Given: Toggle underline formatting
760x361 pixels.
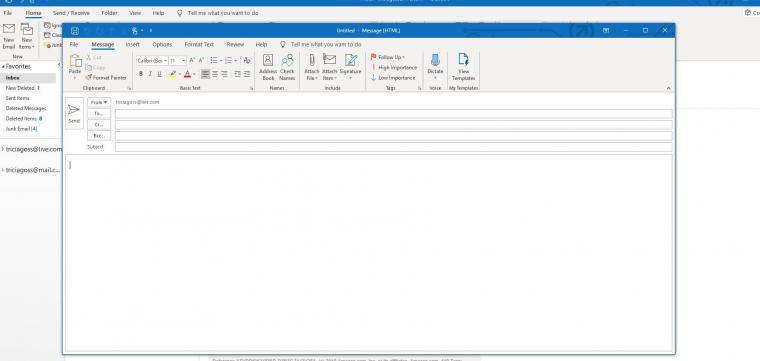Looking at the screenshot, I should coord(159,74).
